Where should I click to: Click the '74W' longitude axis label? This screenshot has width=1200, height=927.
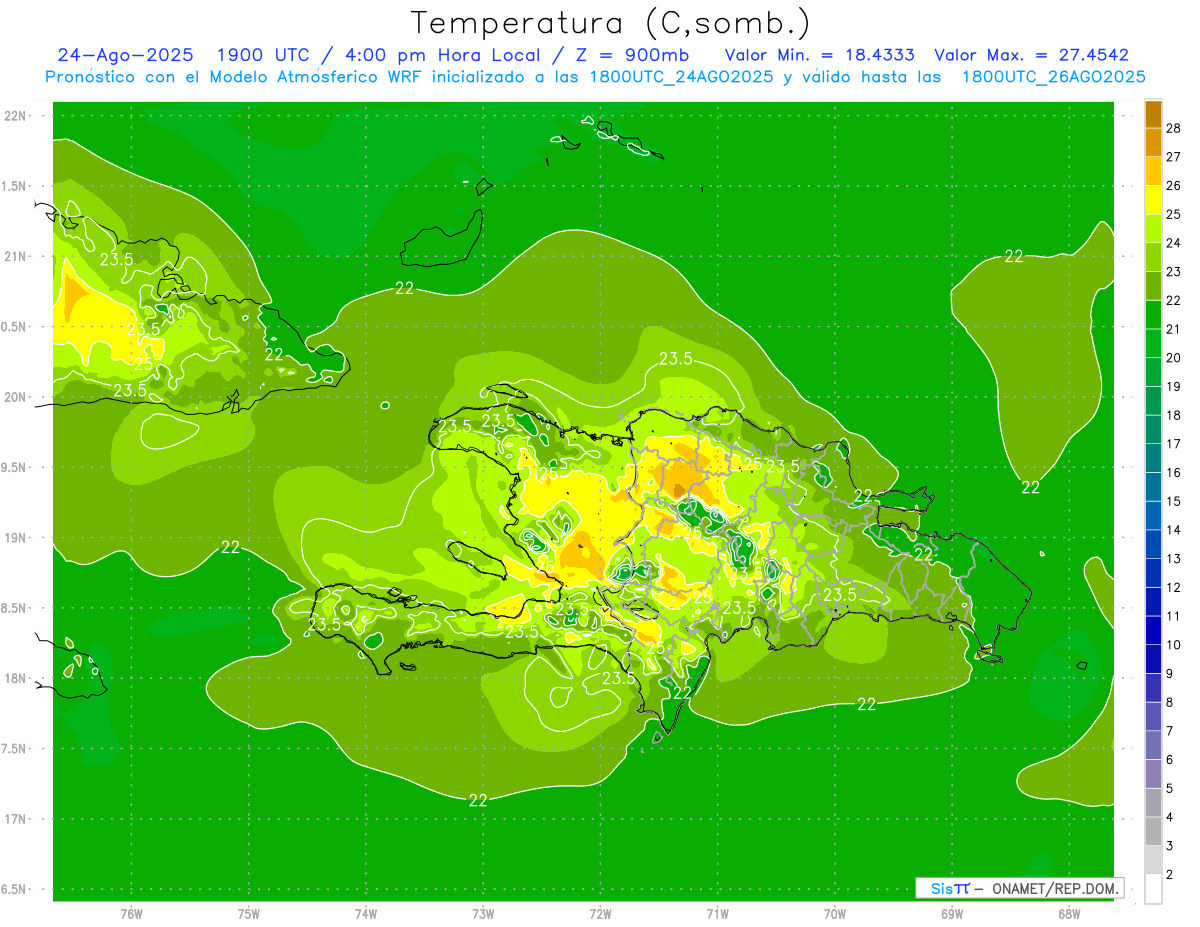coord(366,914)
